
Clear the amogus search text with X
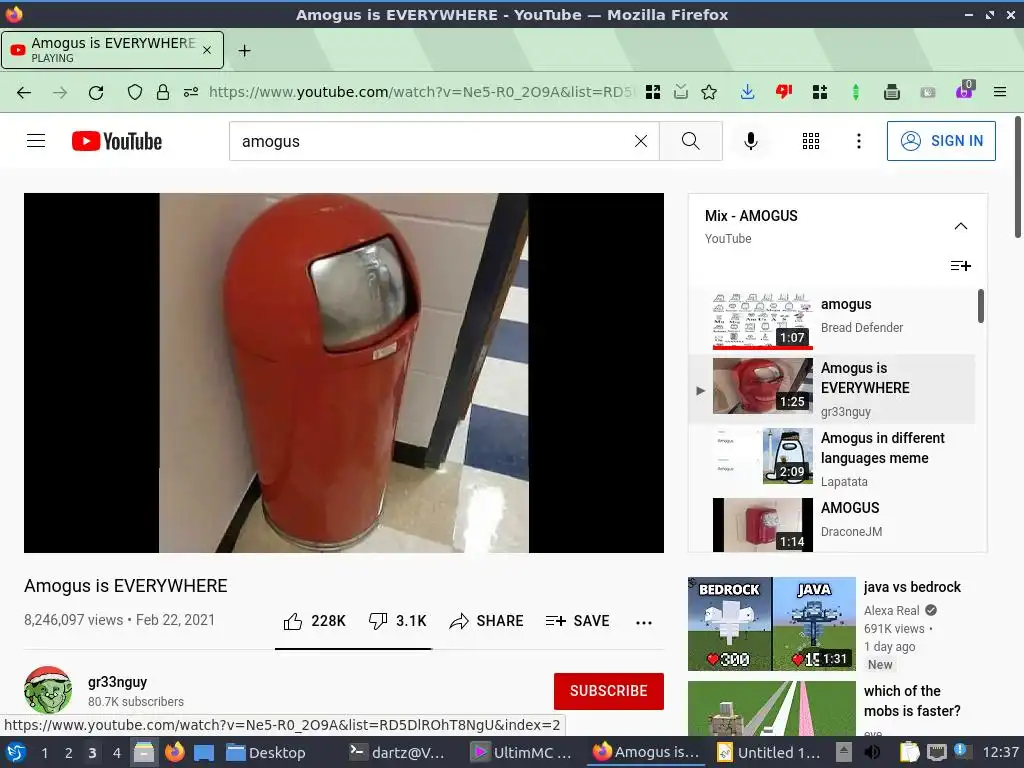point(641,141)
